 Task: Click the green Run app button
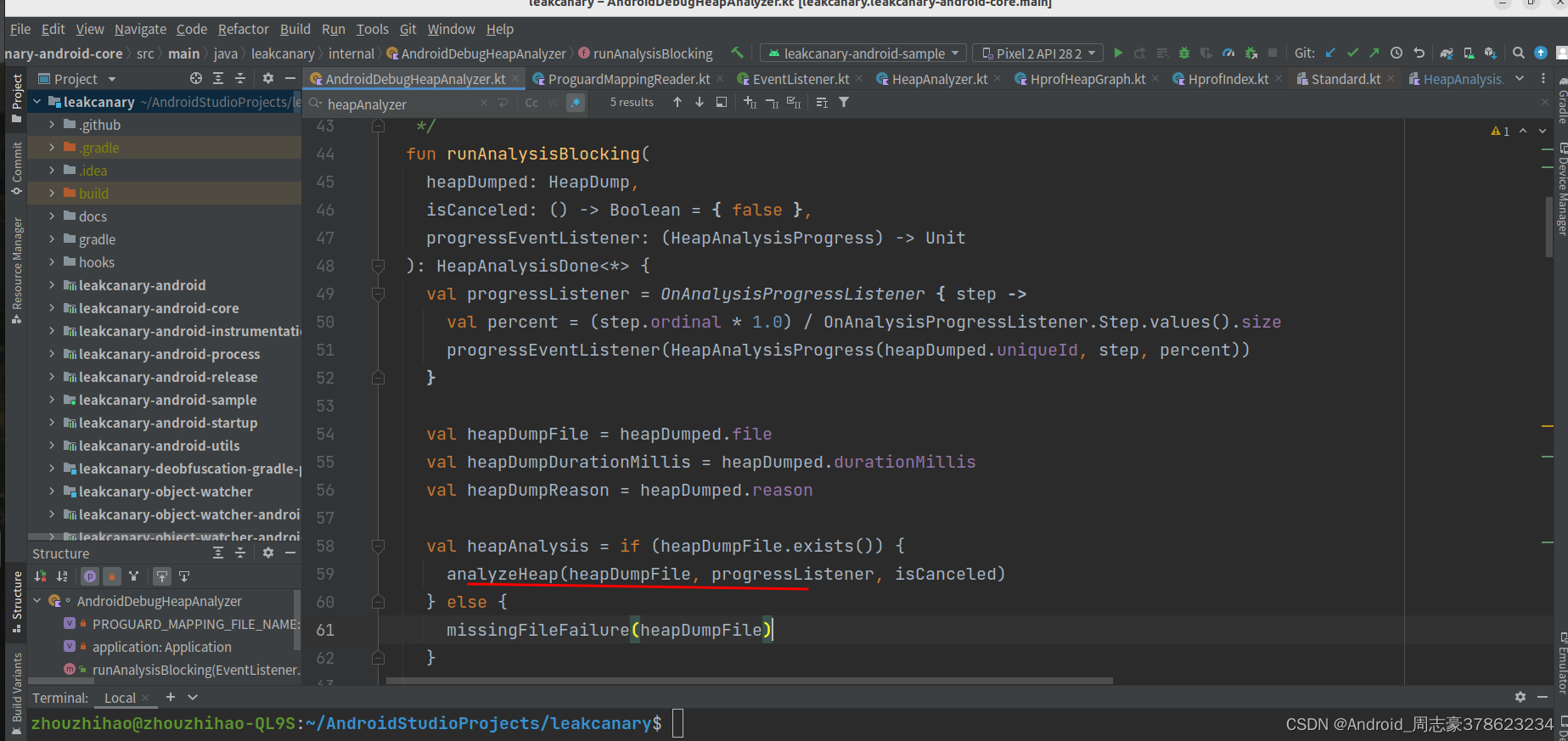pyautogui.click(x=1118, y=53)
